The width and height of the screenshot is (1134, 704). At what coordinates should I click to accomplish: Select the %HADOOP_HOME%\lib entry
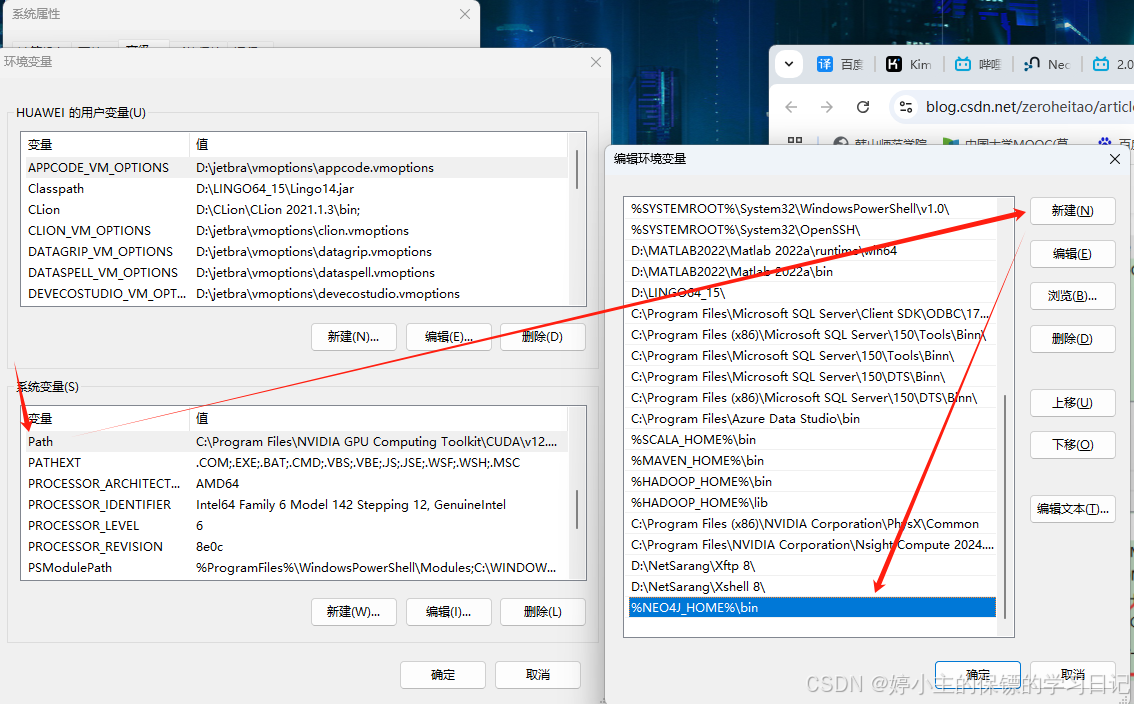(812, 502)
